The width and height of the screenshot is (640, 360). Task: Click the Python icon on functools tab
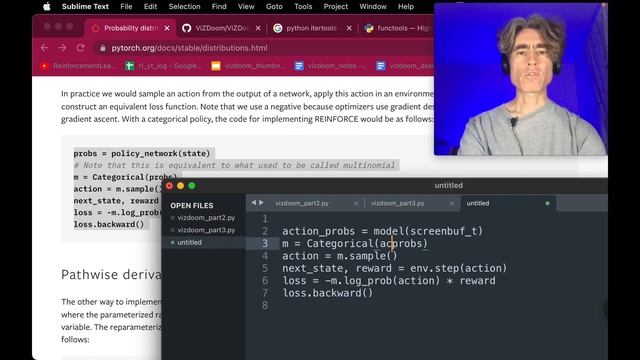(x=369, y=28)
